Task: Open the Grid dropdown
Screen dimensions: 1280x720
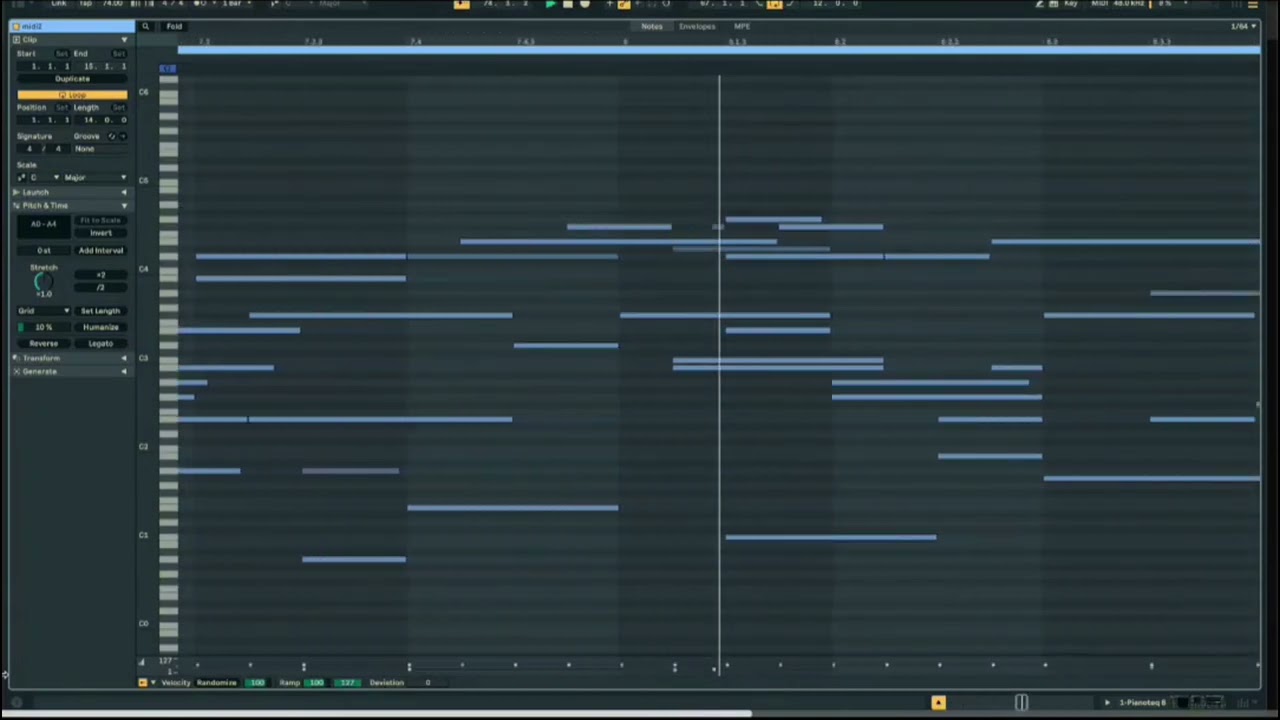Action: pyautogui.click(x=43, y=311)
